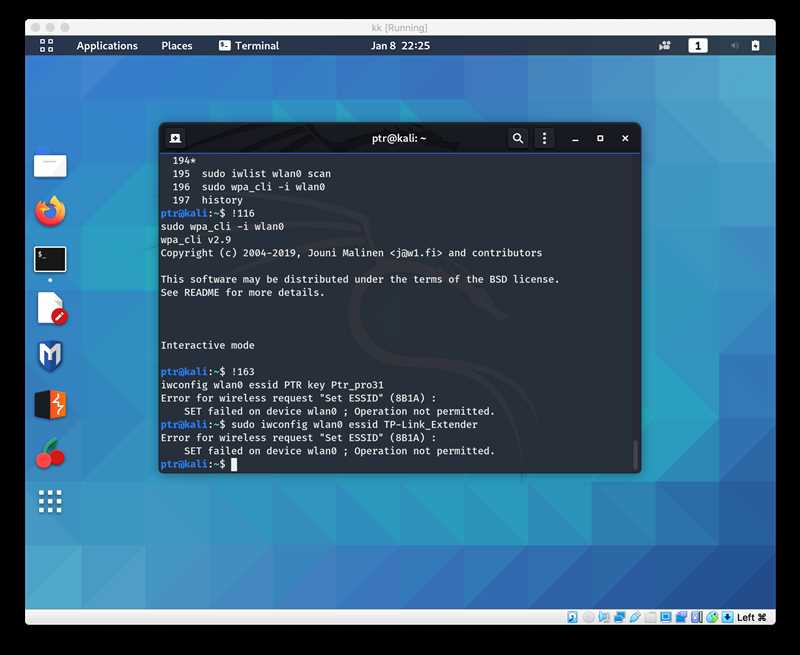The height and width of the screenshot is (655, 800).
Task: Click the muted volume icon in top panel
Action: pos(734,46)
